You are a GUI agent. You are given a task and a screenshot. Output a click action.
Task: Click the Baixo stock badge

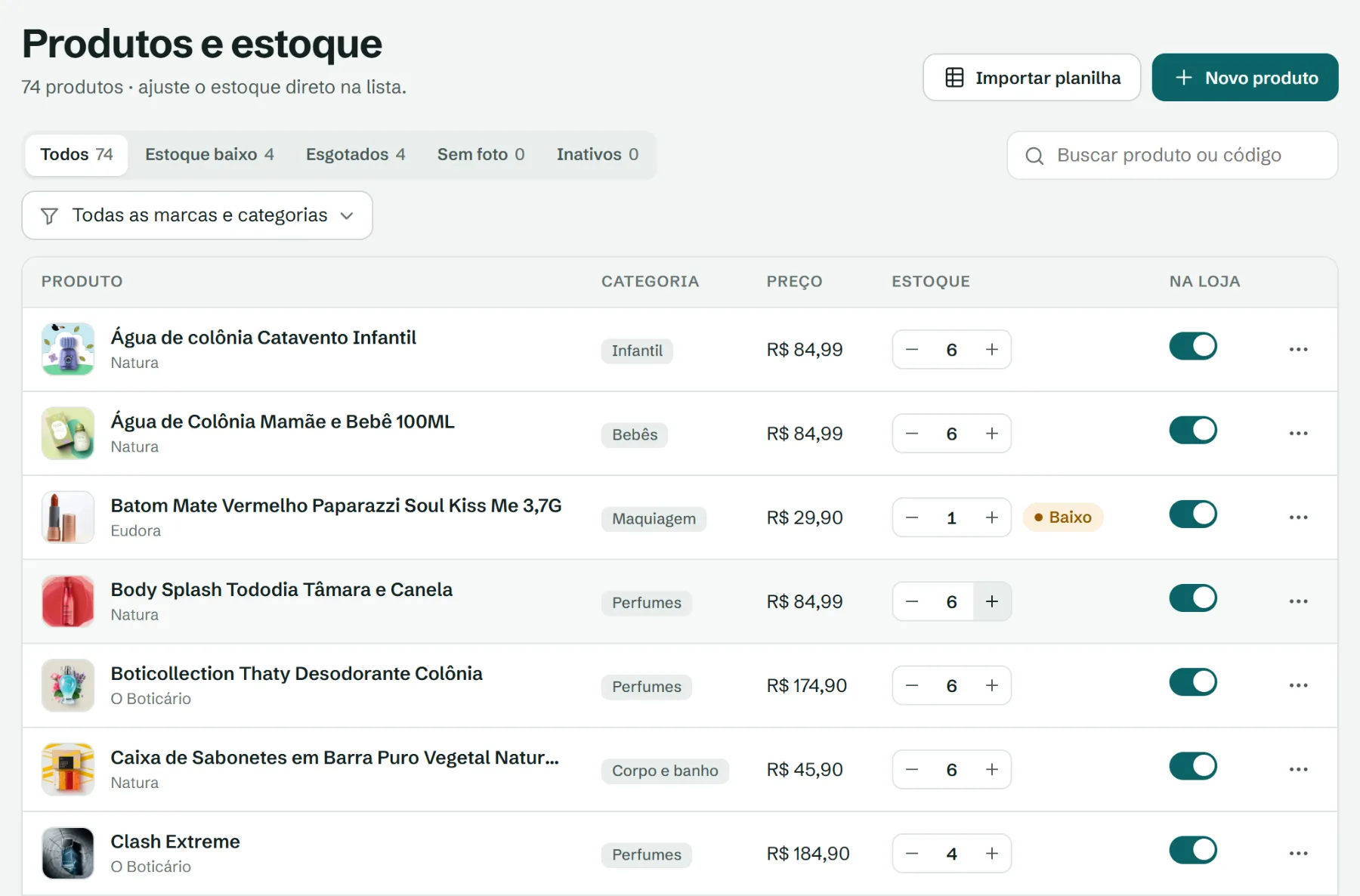tap(1063, 518)
